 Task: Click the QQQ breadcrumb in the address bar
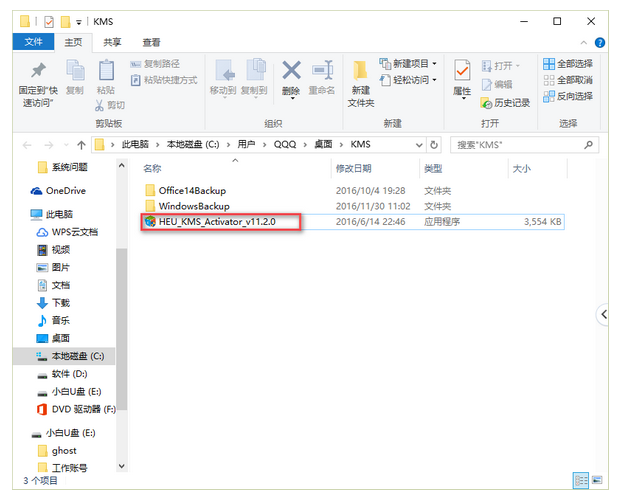click(x=285, y=145)
